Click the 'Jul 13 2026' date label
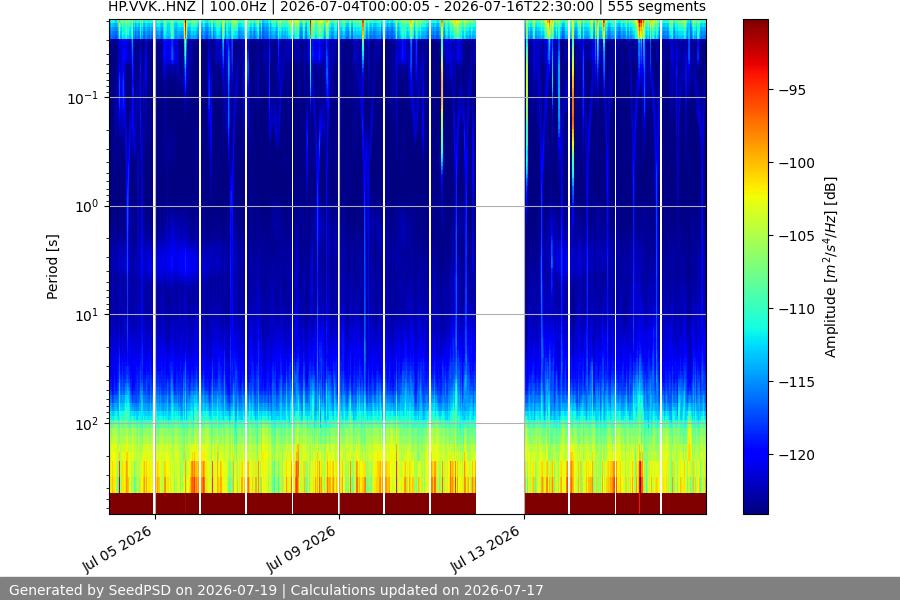This screenshot has height=600, width=900. [x=485, y=549]
